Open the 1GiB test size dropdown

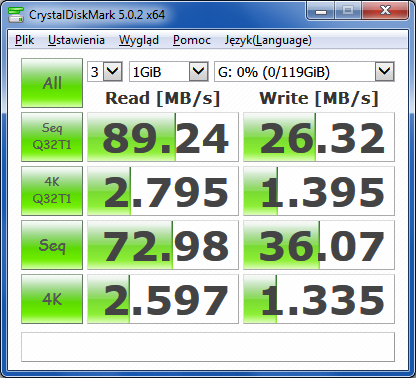click(169, 71)
